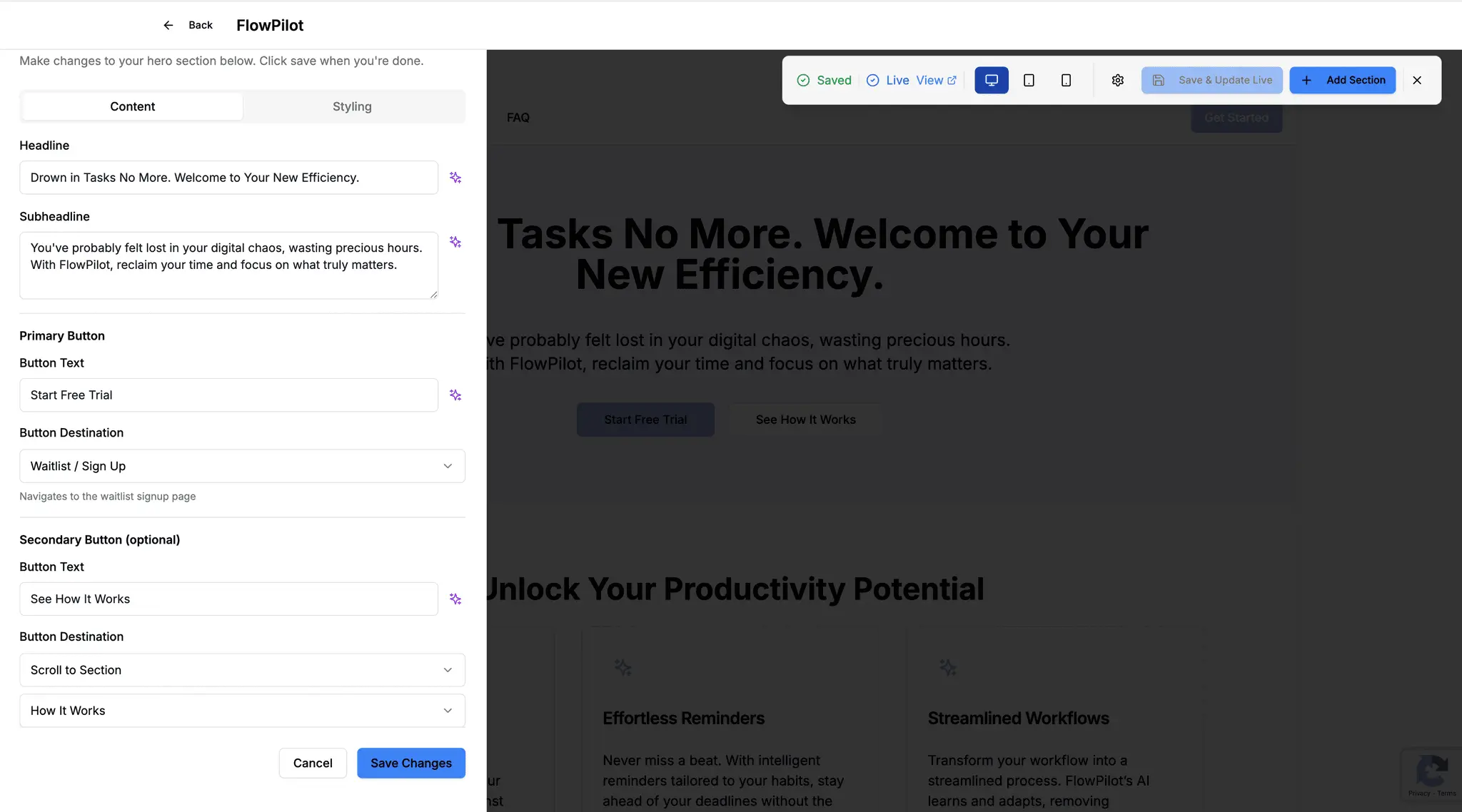Switch to the Styling tab
The height and width of the screenshot is (812, 1462).
tap(352, 106)
